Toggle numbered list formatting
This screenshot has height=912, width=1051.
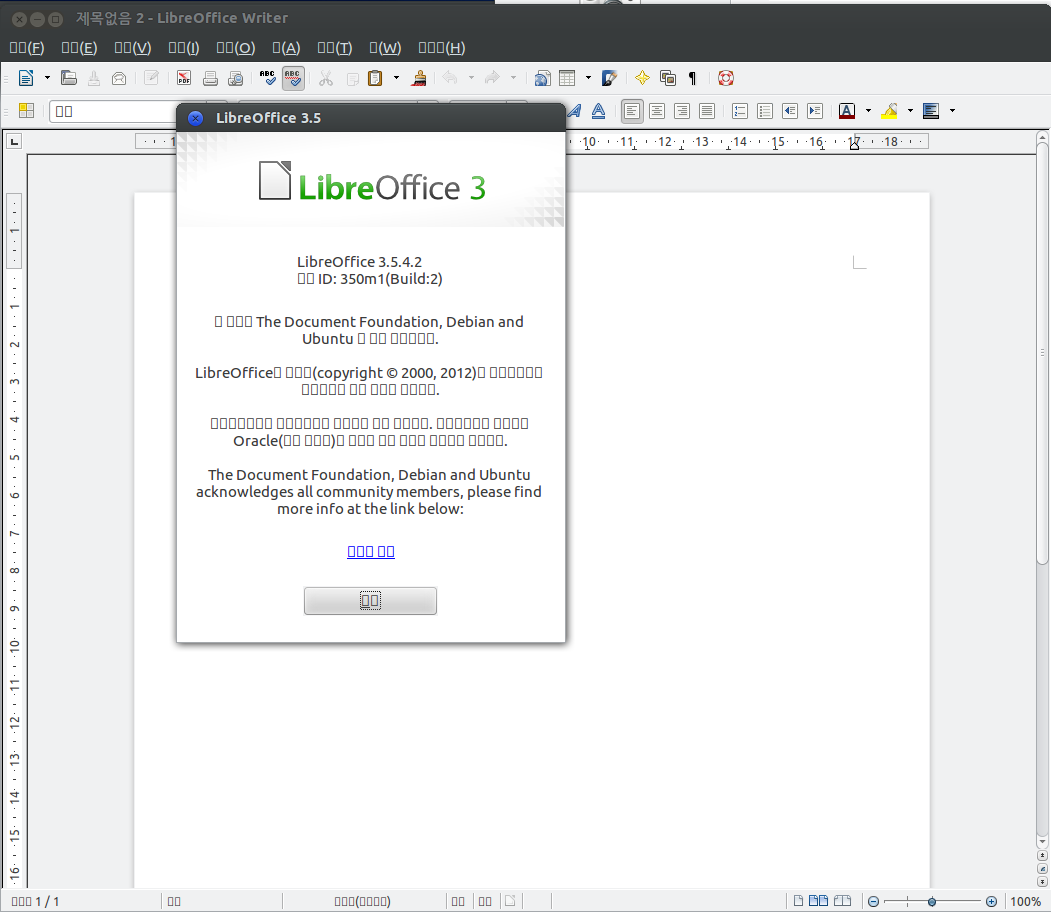(740, 111)
